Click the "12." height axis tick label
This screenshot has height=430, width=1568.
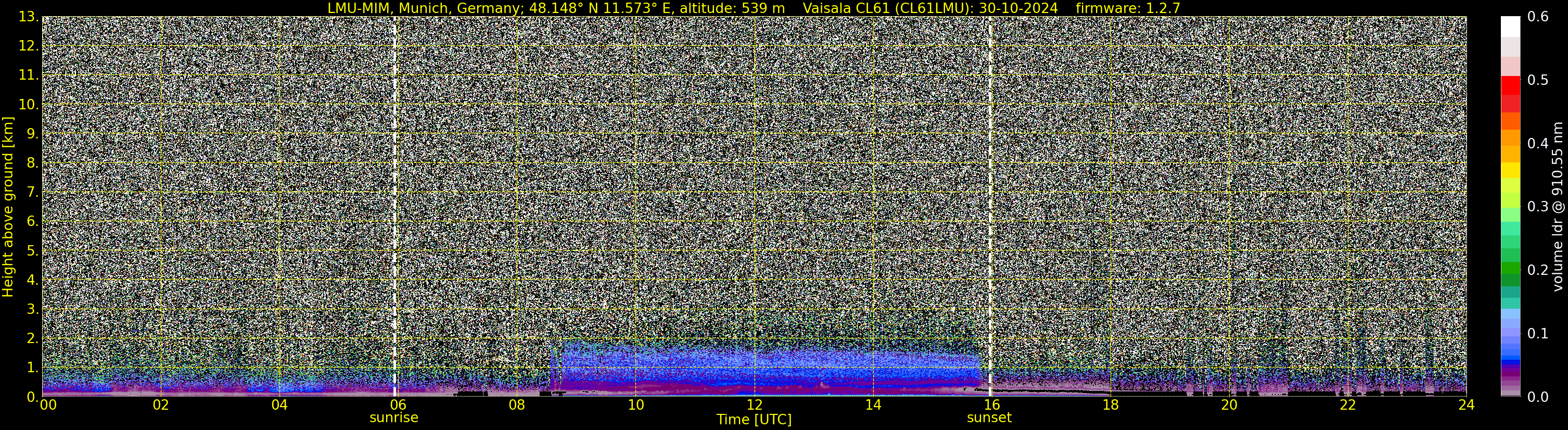tap(29, 46)
